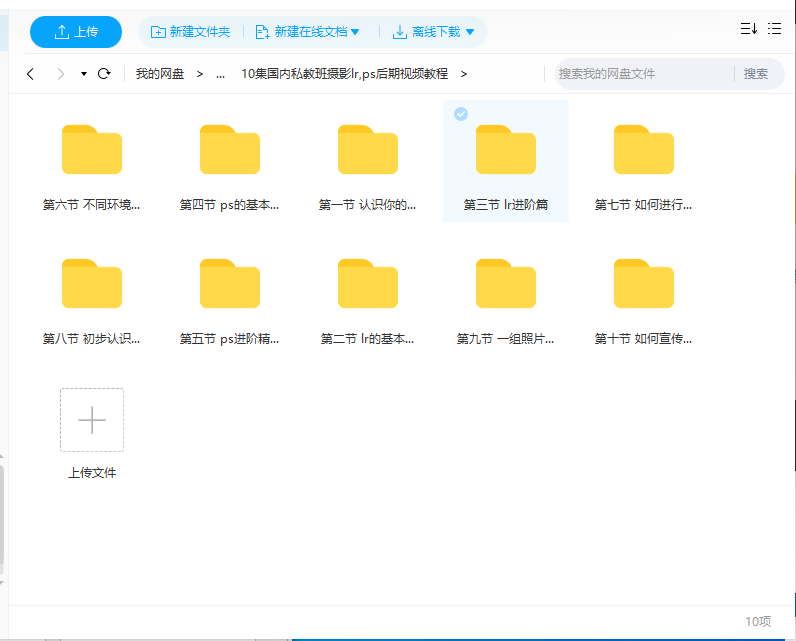Open the 离线下载 dropdown menu
This screenshot has width=796, height=641.
[433, 32]
